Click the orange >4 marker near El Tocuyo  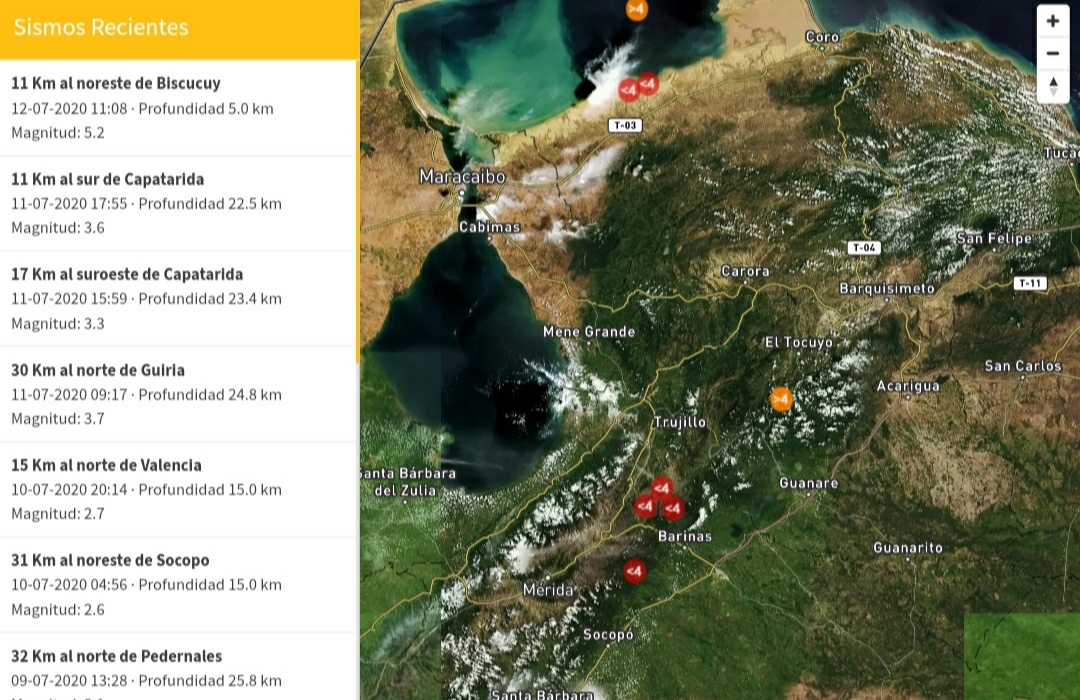point(781,399)
